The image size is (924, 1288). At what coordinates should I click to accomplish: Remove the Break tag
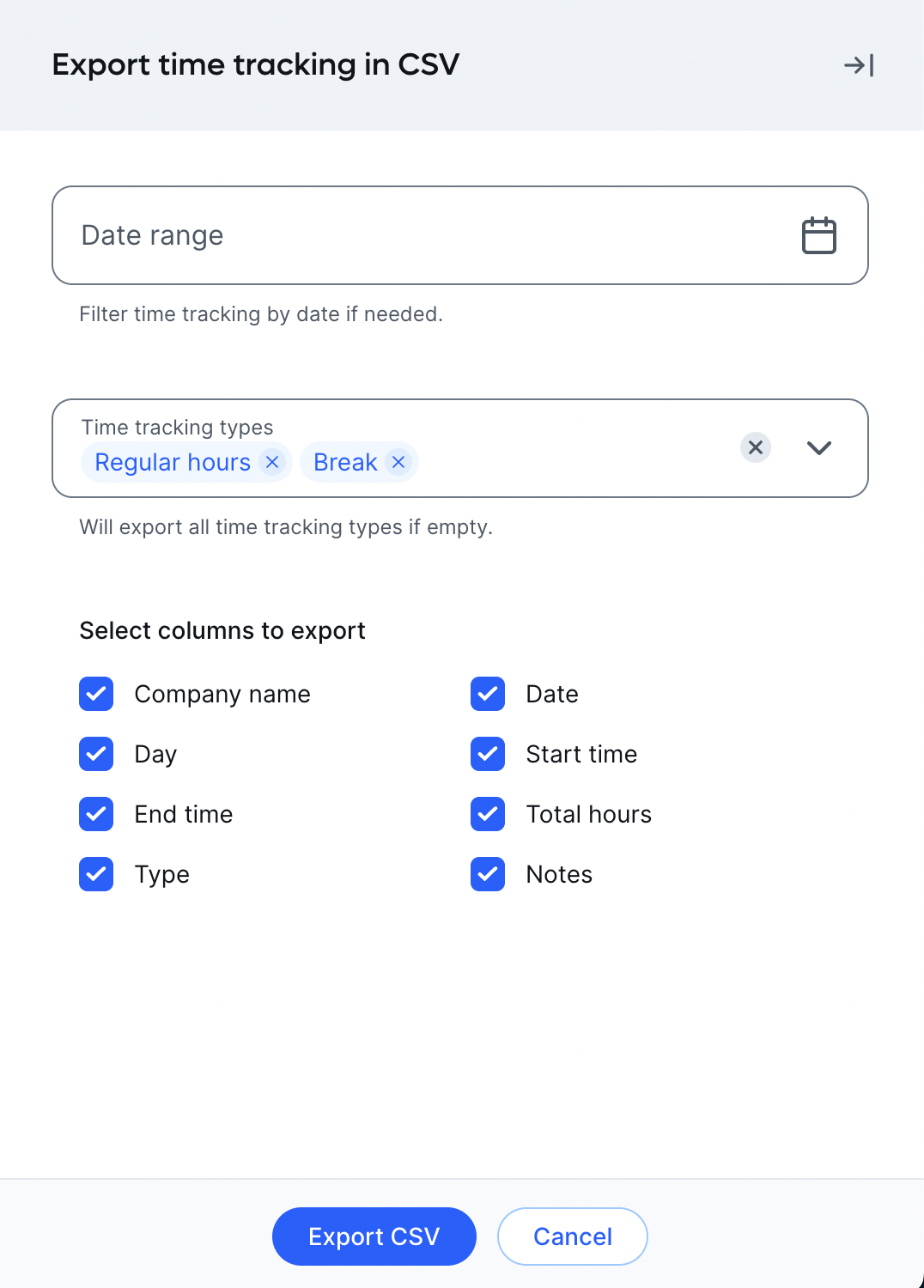398,462
